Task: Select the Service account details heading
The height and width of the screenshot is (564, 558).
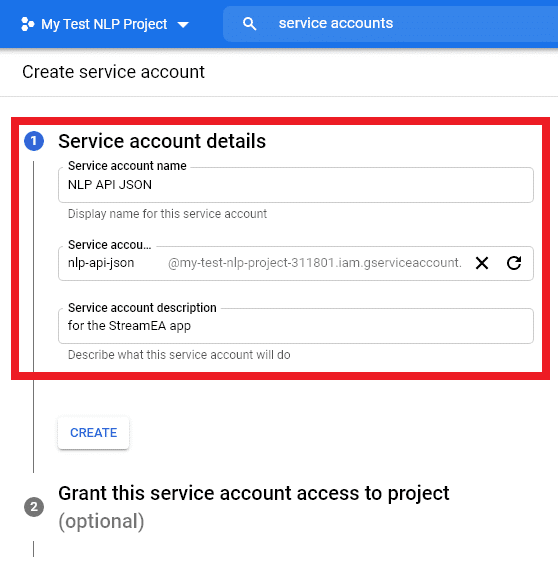Action: coord(162,141)
